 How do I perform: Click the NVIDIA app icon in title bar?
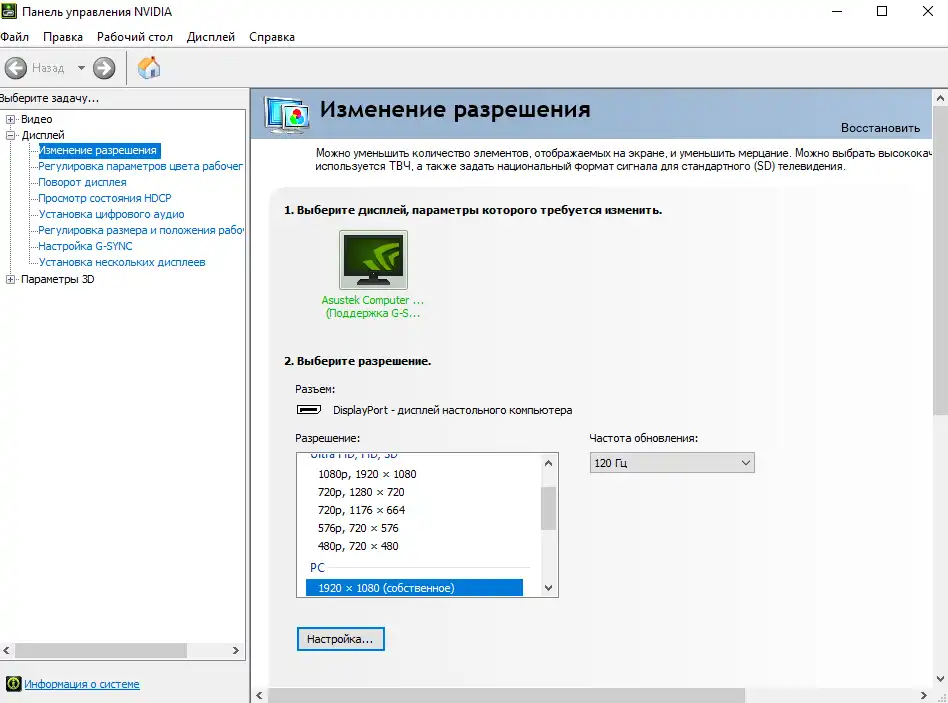click(x=8, y=11)
